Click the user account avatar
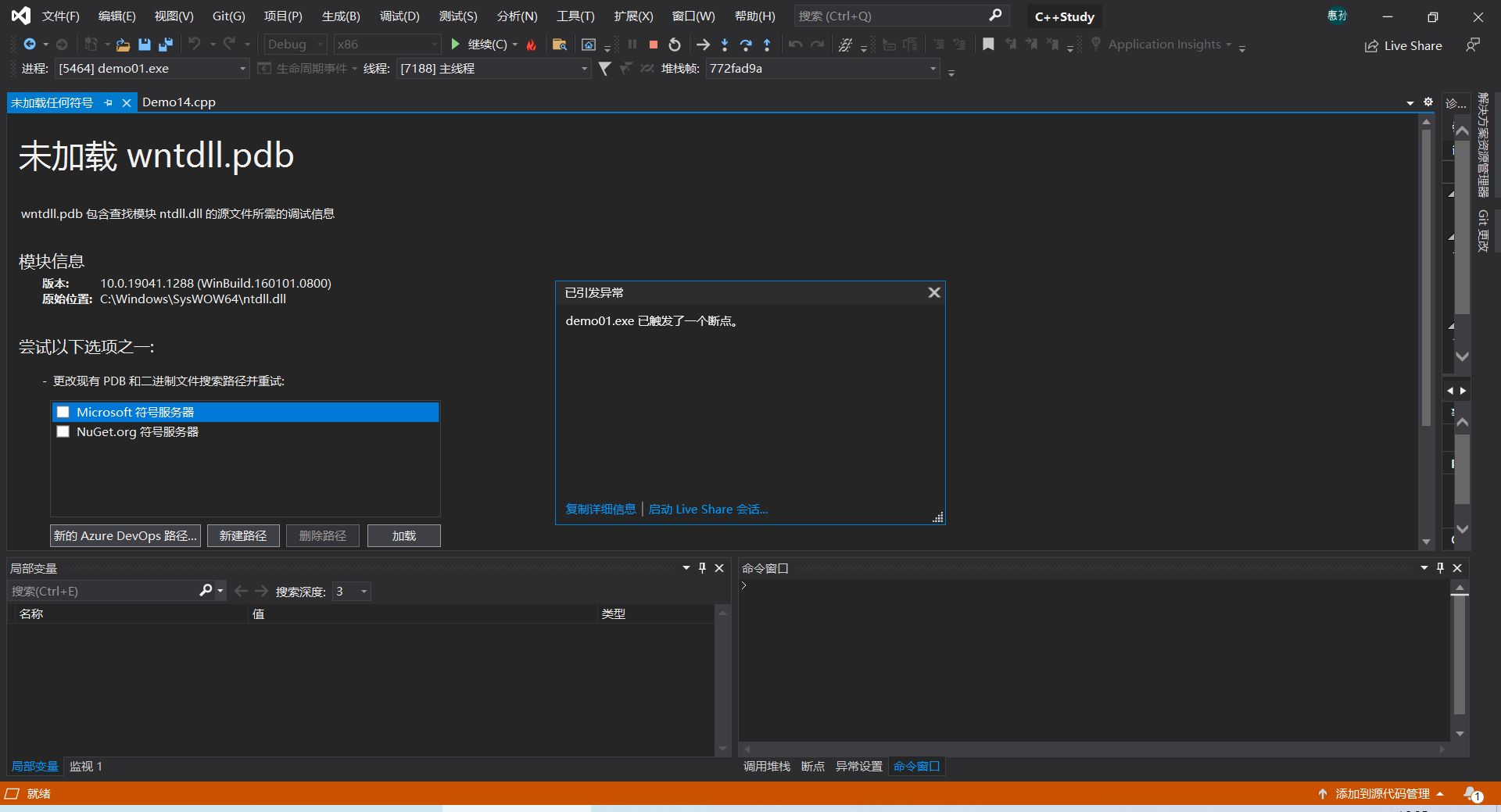This screenshot has width=1501, height=812. [1337, 16]
